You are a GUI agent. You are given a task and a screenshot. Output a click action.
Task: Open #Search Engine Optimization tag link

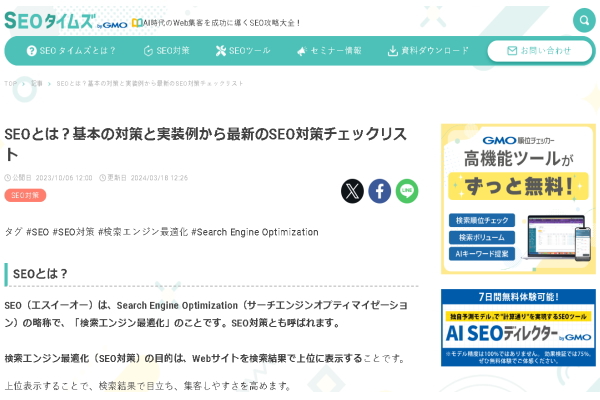pyautogui.click(x=255, y=232)
